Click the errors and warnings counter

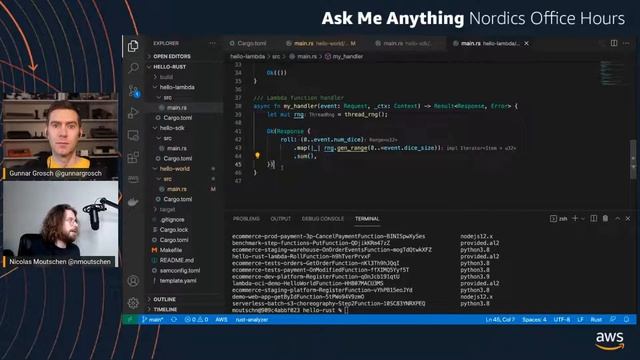(196, 320)
